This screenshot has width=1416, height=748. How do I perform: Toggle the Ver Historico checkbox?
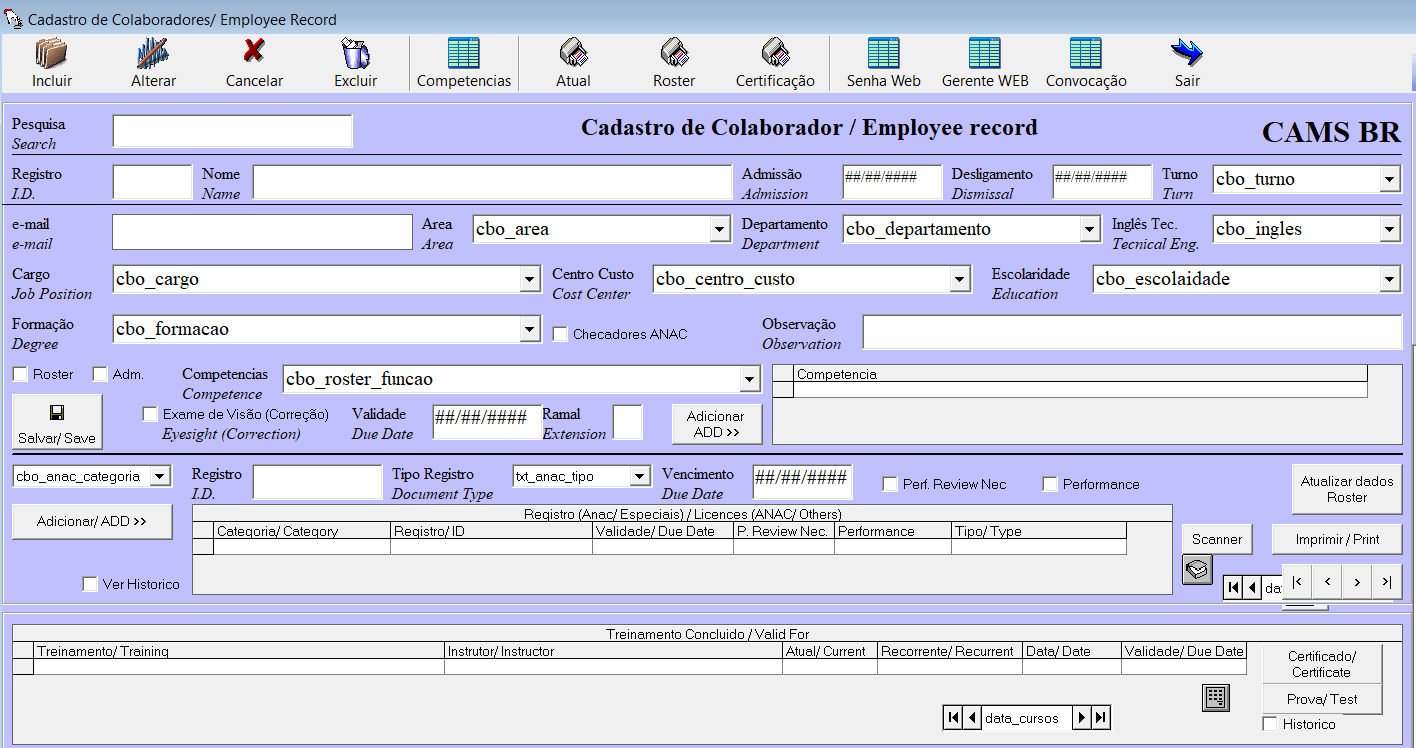(91, 584)
